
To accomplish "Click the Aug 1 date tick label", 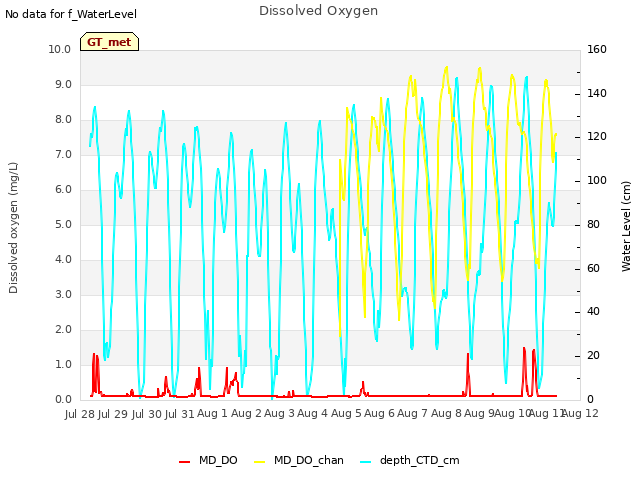I will 212,413.
